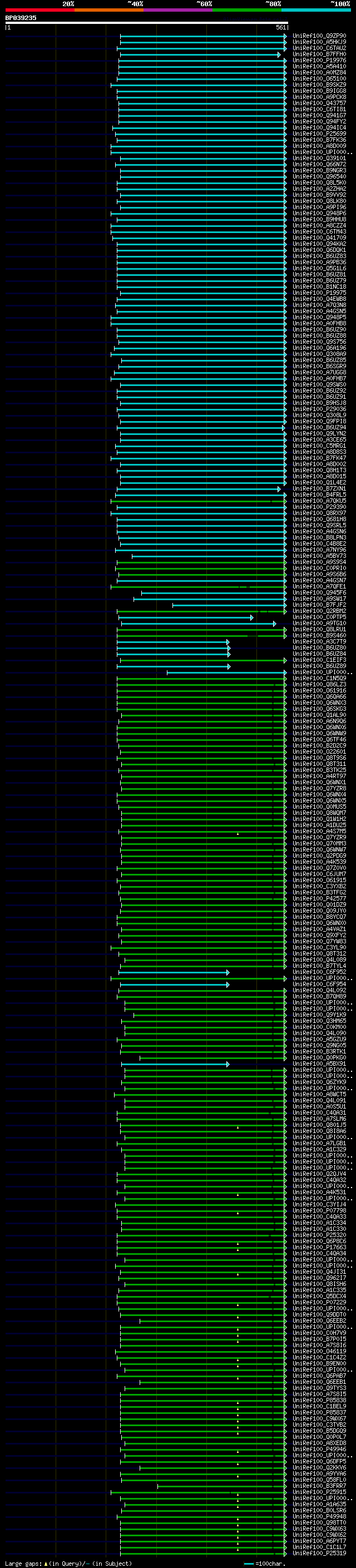The width and height of the screenshot is (356, 1568).
Task: Select label UniRef100_B7FJF2
Action: coord(319,605)
